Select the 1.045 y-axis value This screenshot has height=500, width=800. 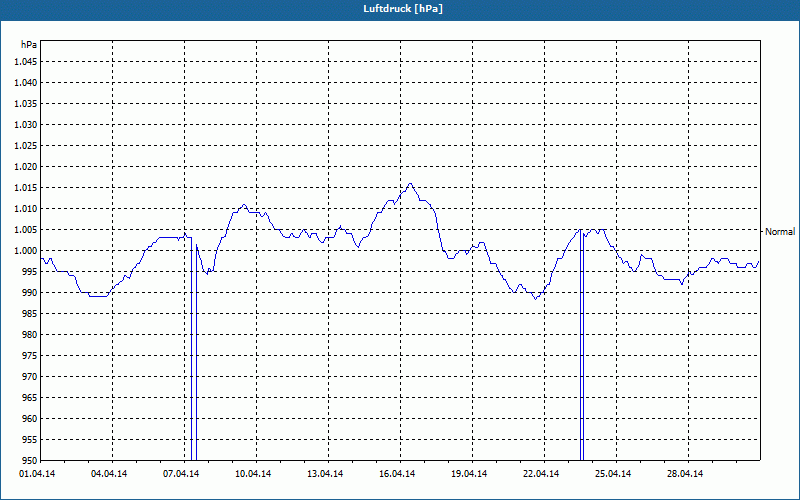coord(26,62)
